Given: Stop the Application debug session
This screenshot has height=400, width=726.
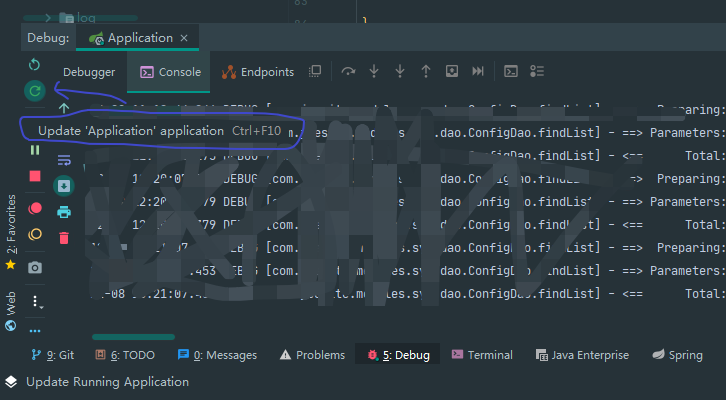Looking at the screenshot, I should pyautogui.click(x=35, y=176).
